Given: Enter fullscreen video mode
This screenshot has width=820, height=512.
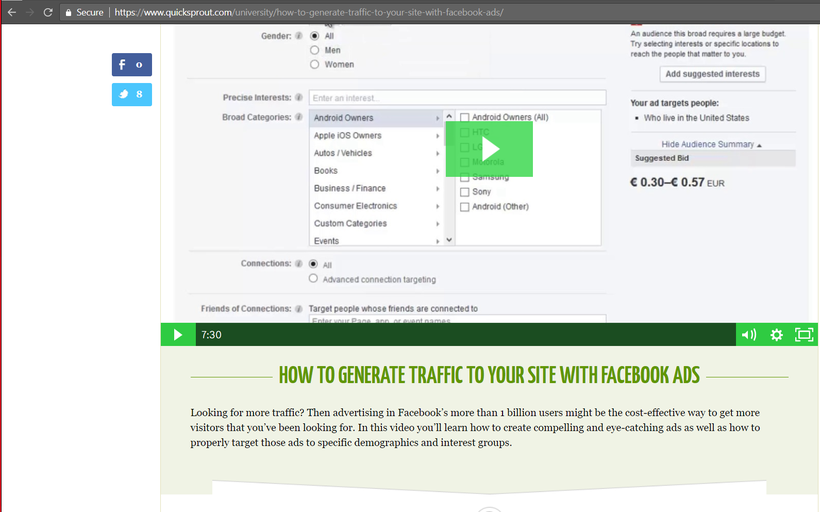Looking at the screenshot, I should (x=804, y=335).
